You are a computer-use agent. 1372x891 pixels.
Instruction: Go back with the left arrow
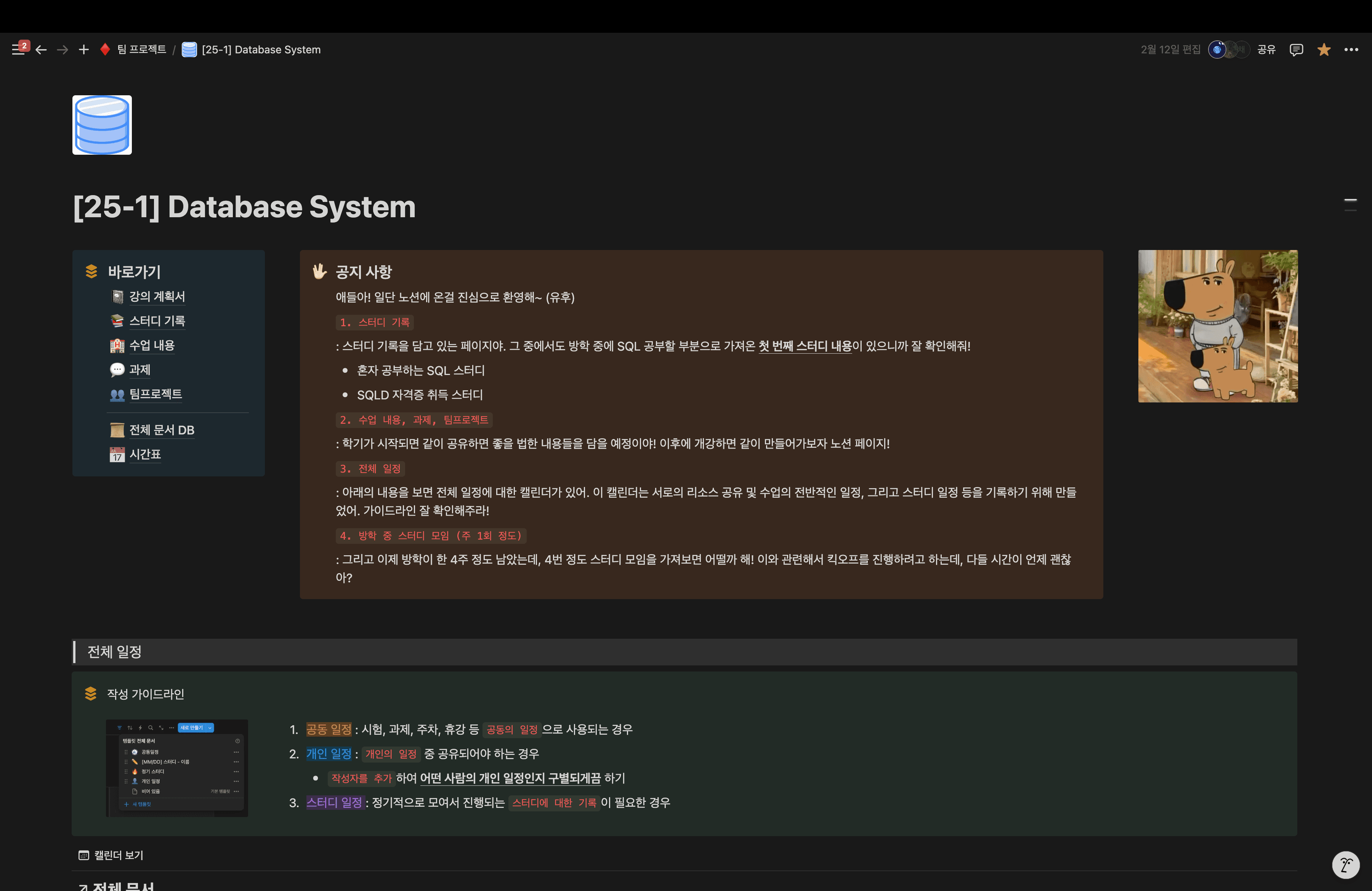41,50
